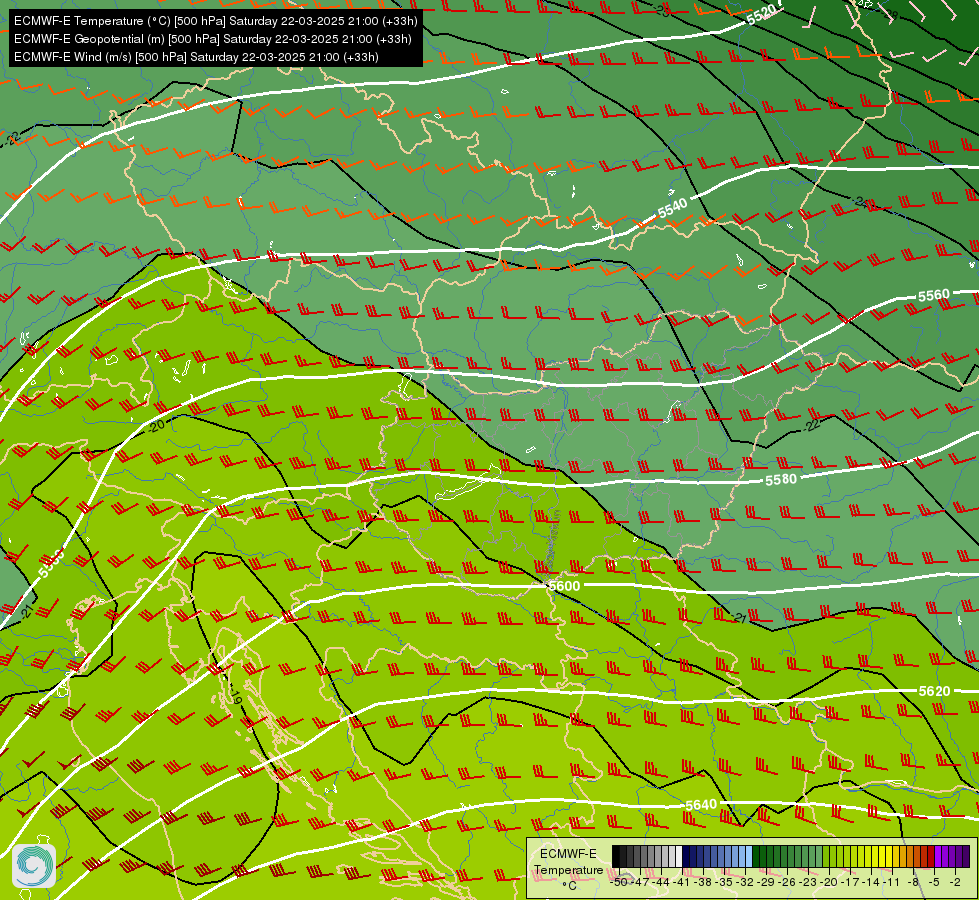
Task: Click the 5620 geopotential contour label
Action: pos(934,691)
